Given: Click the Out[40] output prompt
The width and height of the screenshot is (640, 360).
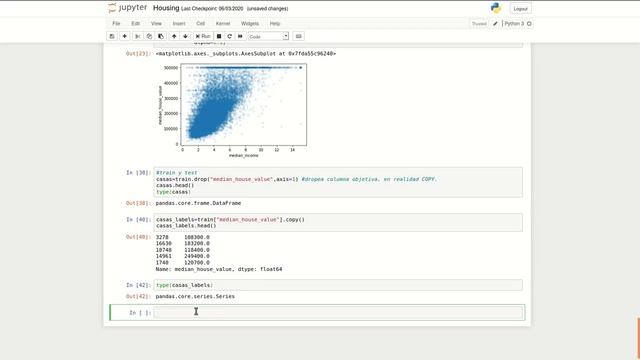Looking at the screenshot, I should tap(138, 237).
